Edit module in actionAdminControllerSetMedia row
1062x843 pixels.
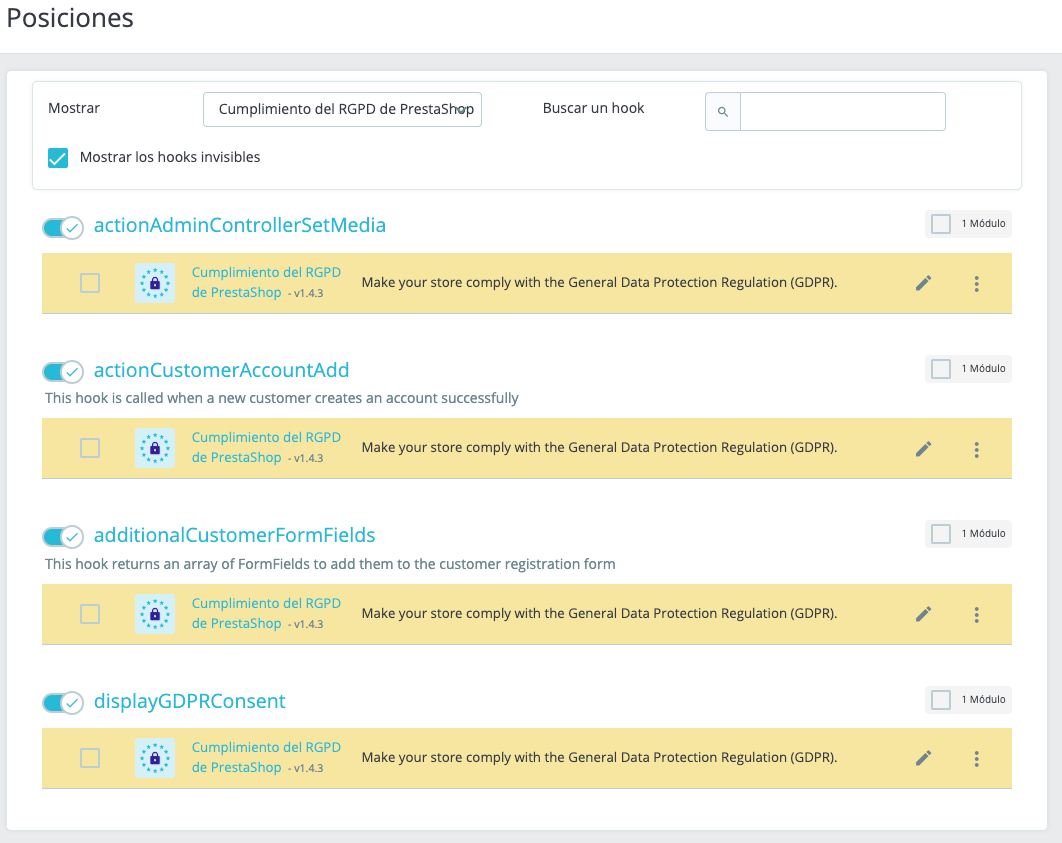(923, 283)
